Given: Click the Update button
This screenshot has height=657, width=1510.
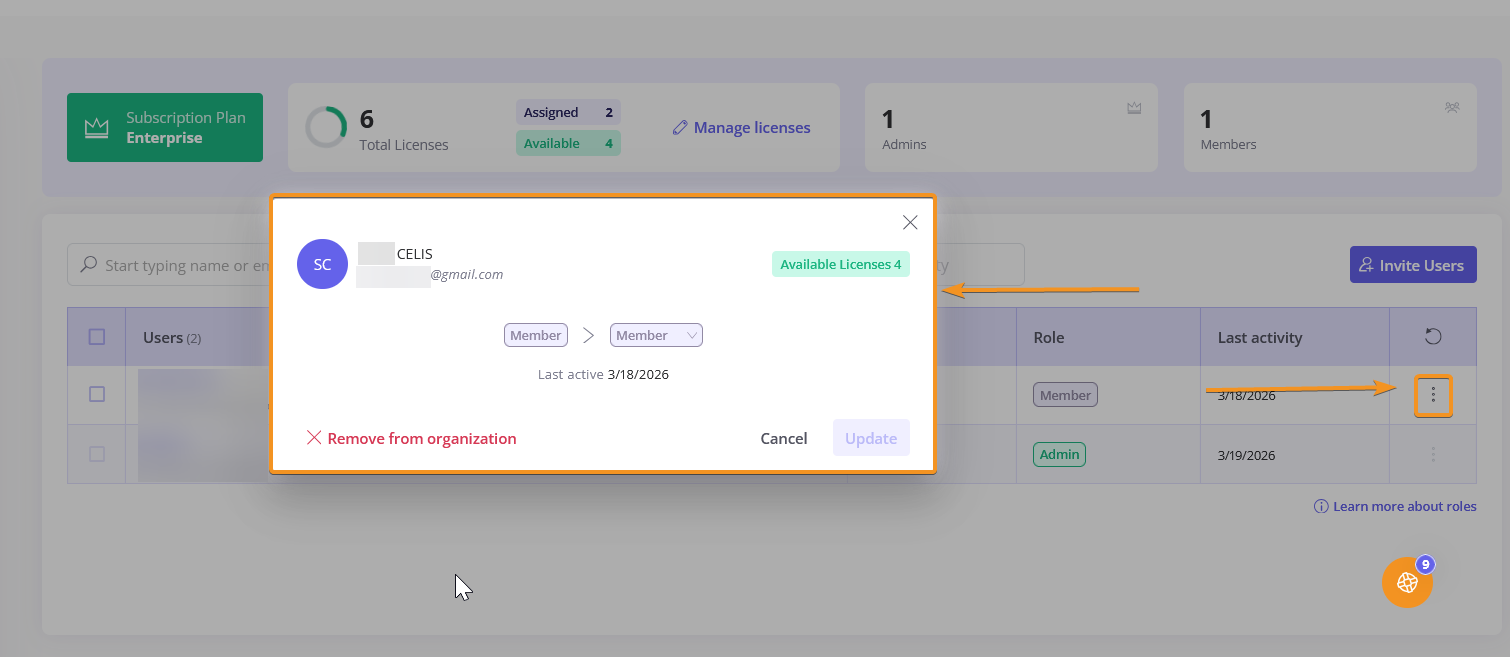Looking at the screenshot, I should pyautogui.click(x=870, y=438).
